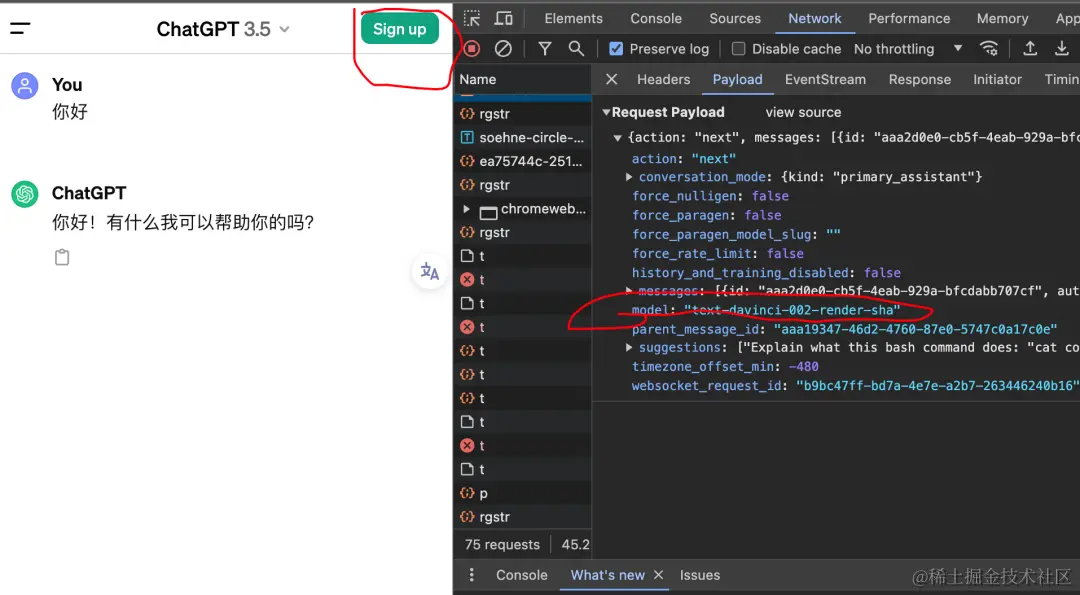
Task: Click the floating translate icon
Action: (x=430, y=271)
